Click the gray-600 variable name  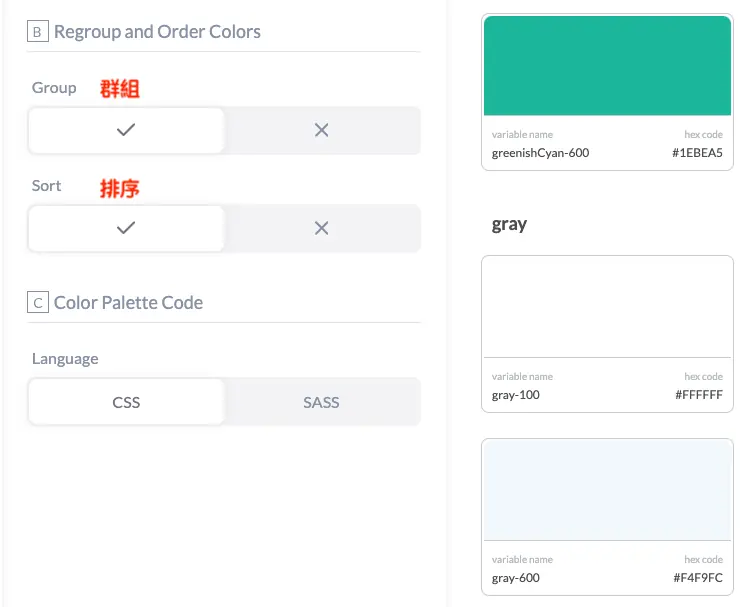515,578
